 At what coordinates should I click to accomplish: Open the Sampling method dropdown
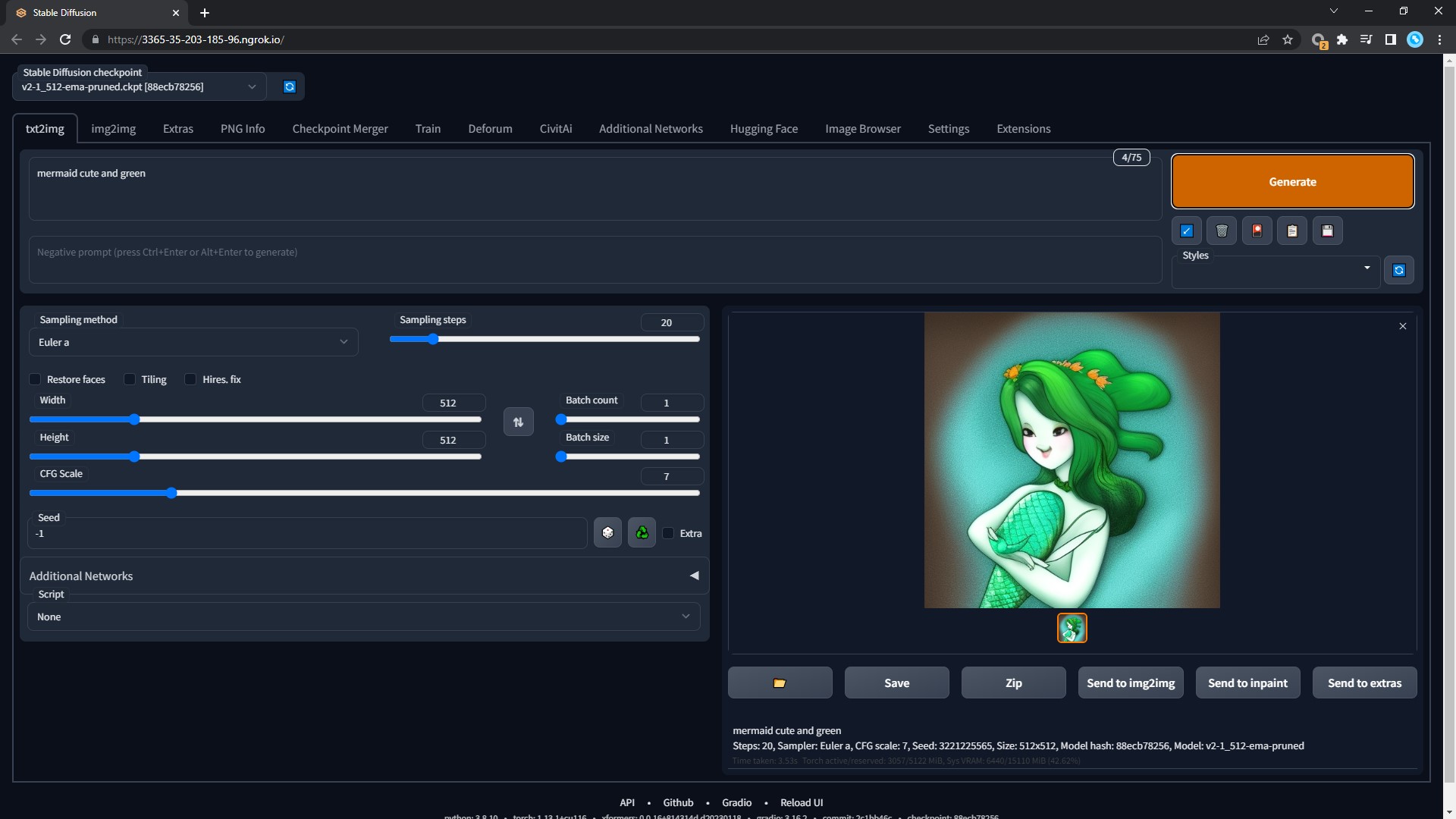[193, 342]
